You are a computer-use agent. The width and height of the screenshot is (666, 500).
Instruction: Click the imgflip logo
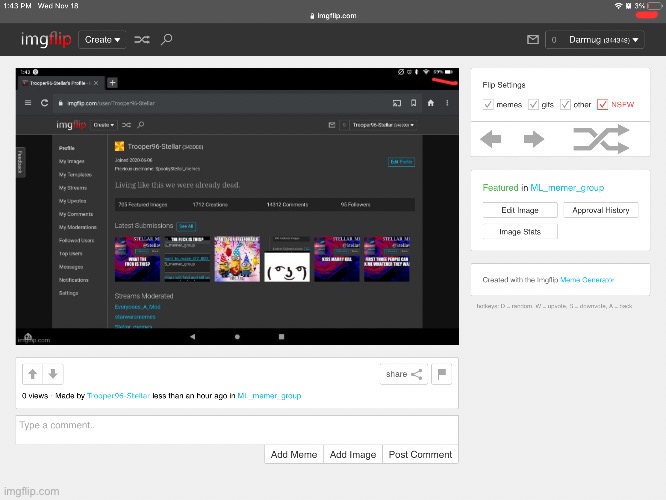(x=46, y=40)
